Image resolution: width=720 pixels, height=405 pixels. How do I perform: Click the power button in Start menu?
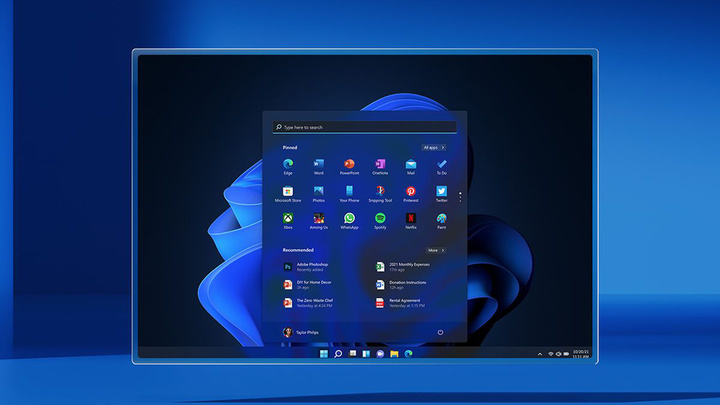(x=440, y=332)
